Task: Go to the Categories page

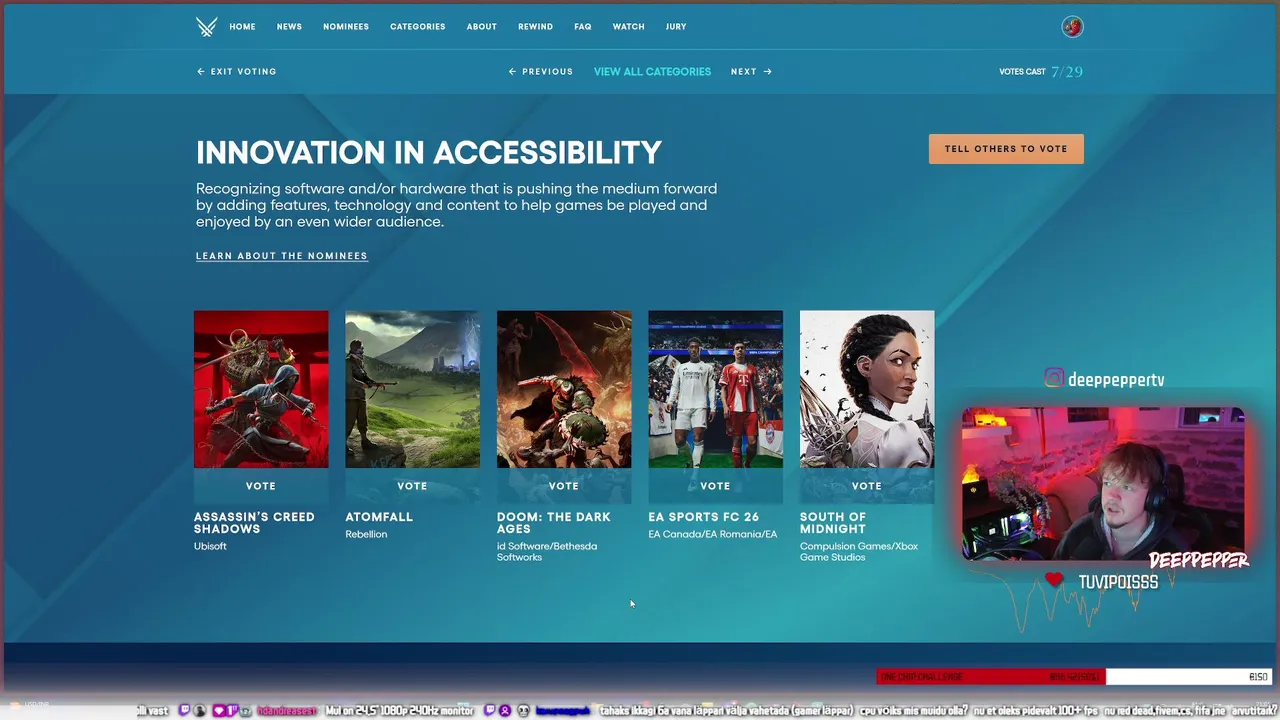Action: click(418, 27)
